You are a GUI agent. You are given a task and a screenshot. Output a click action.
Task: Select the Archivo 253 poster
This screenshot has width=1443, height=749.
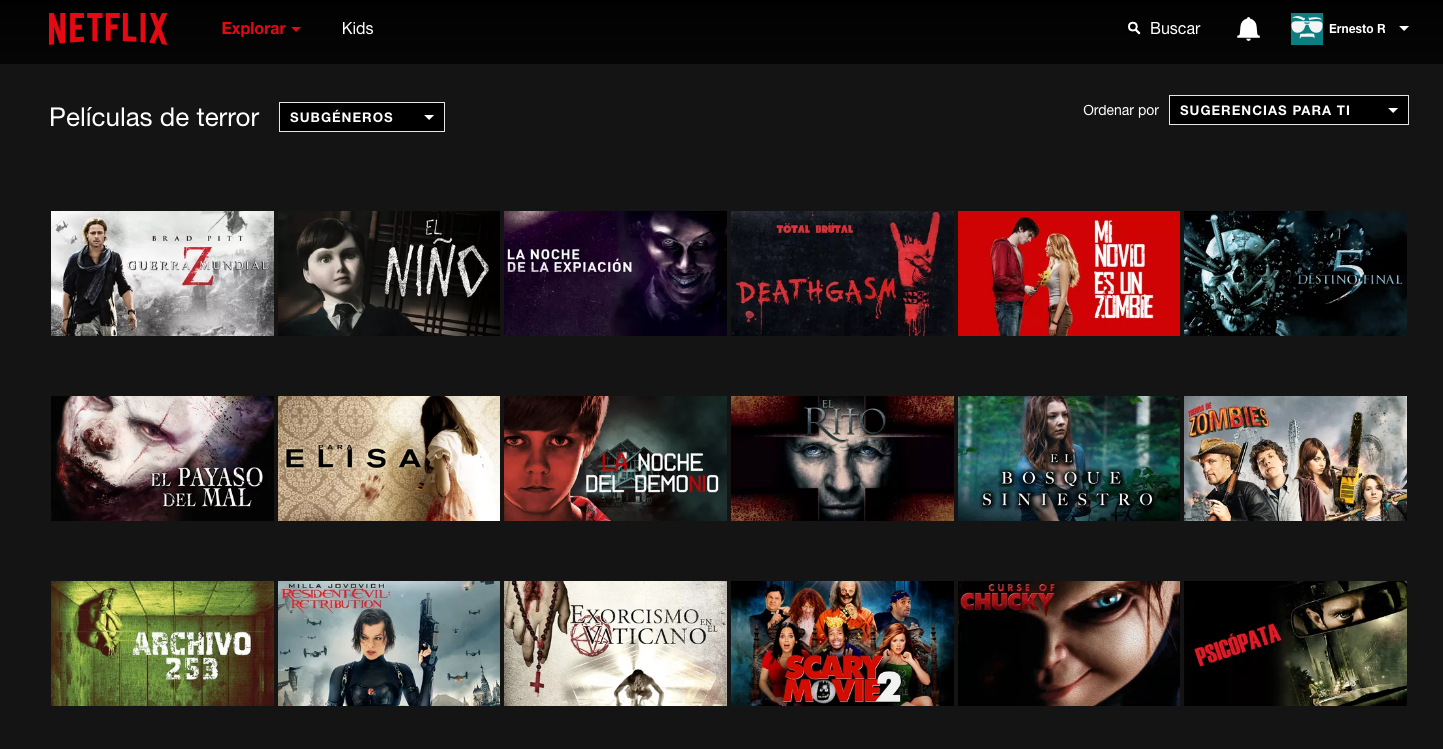162,643
